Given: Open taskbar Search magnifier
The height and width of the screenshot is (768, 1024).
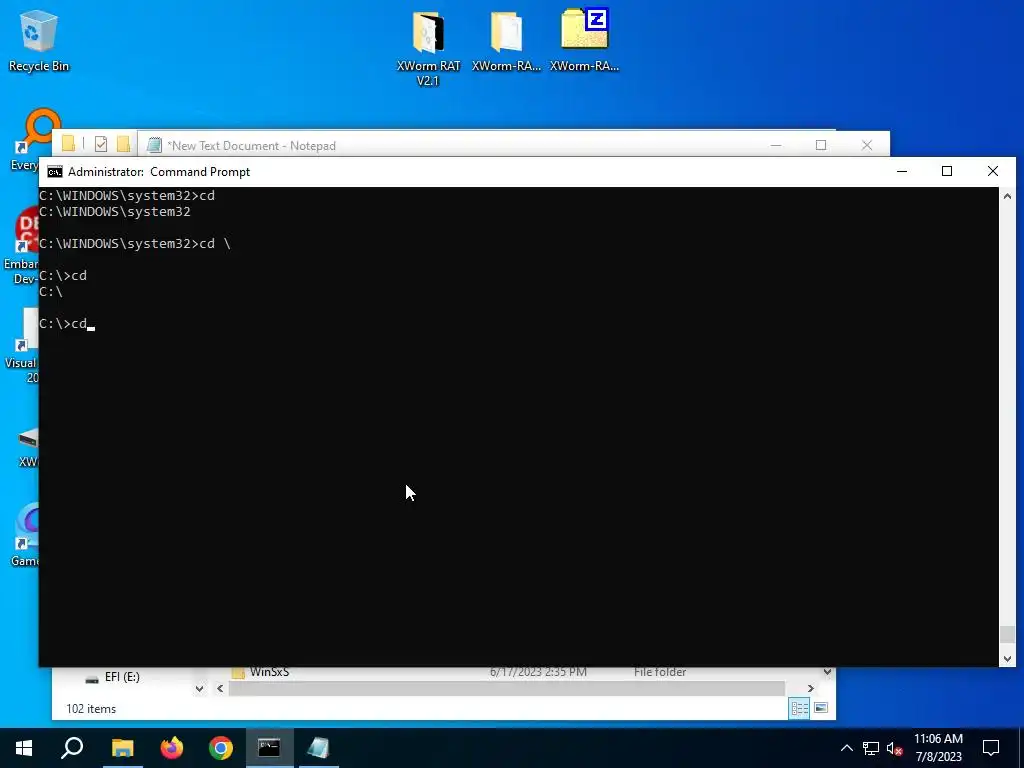Looking at the screenshot, I should [72, 748].
